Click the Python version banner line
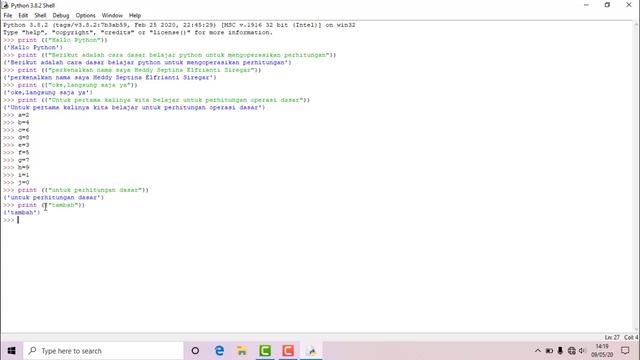 [x=179, y=25]
